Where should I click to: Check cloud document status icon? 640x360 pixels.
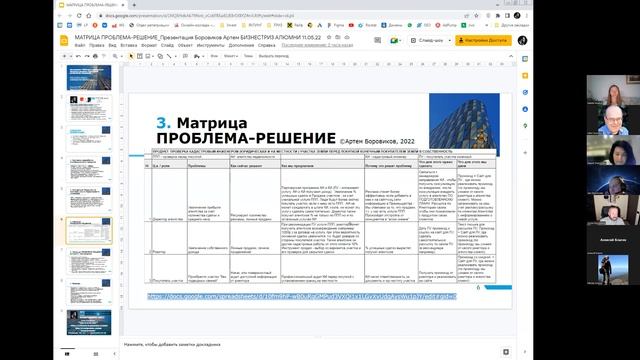(347, 37)
